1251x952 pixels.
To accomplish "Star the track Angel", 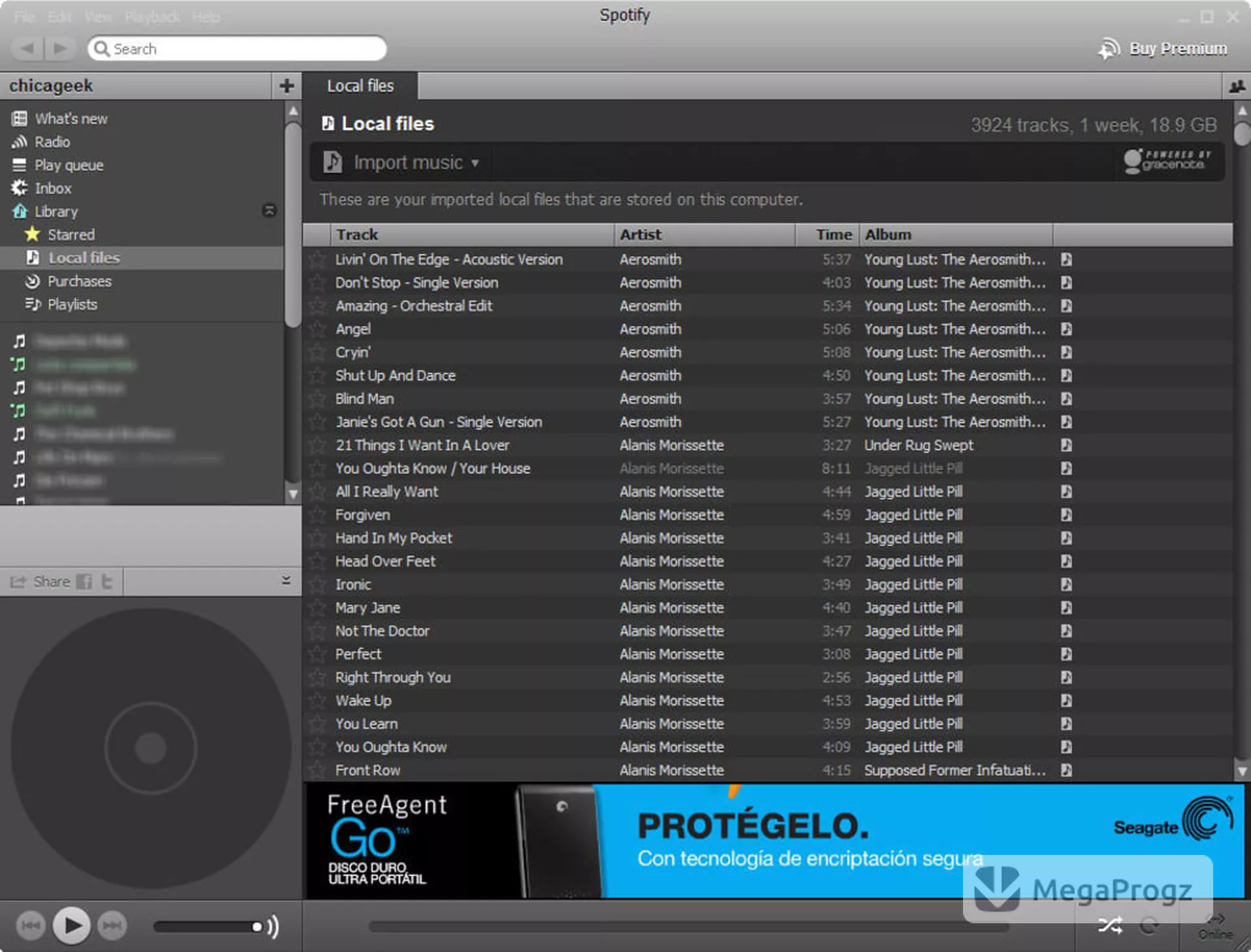I will pyautogui.click(x=317, y=329).
